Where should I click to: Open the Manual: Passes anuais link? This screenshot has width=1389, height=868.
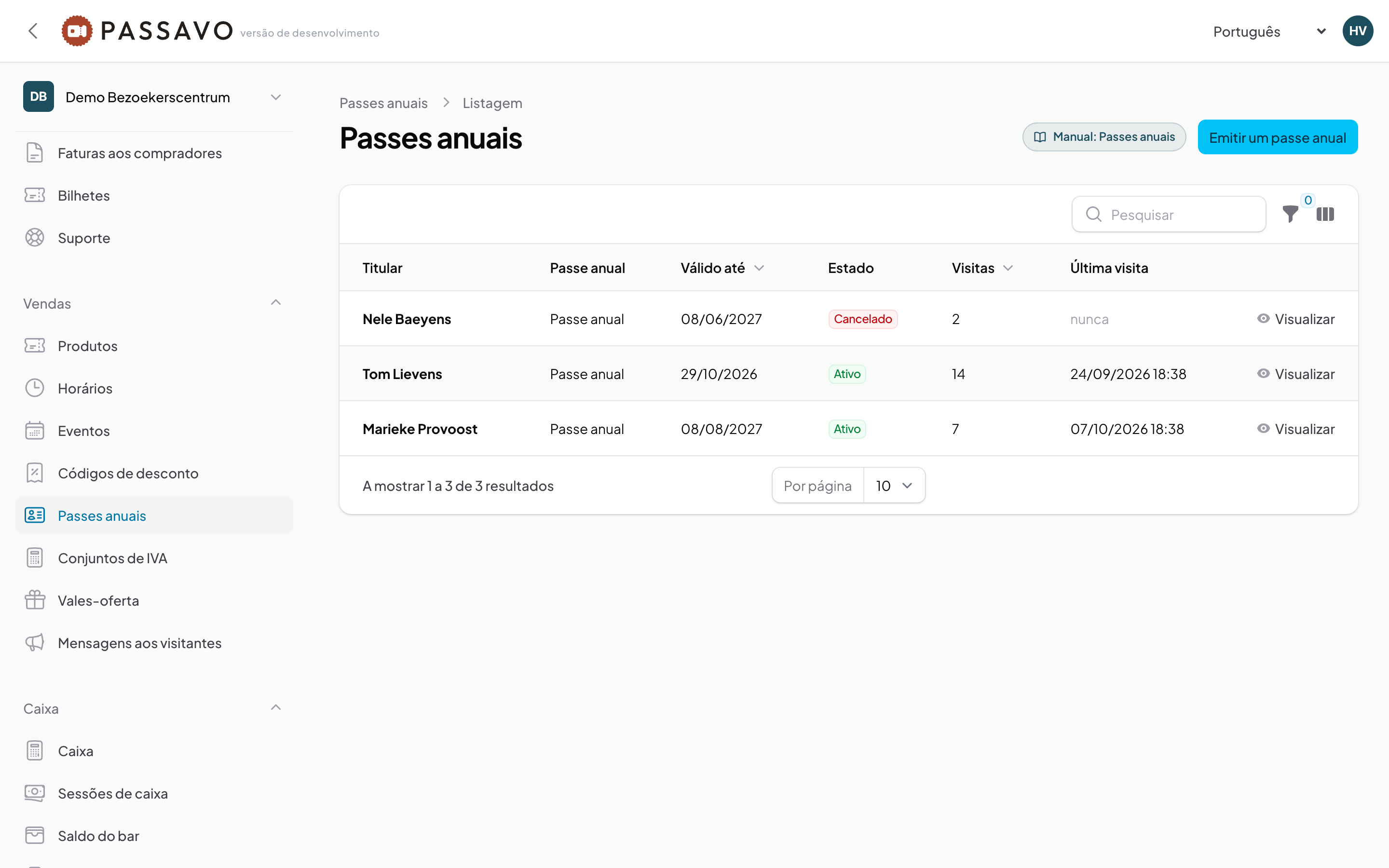(x=1104, y=137)
